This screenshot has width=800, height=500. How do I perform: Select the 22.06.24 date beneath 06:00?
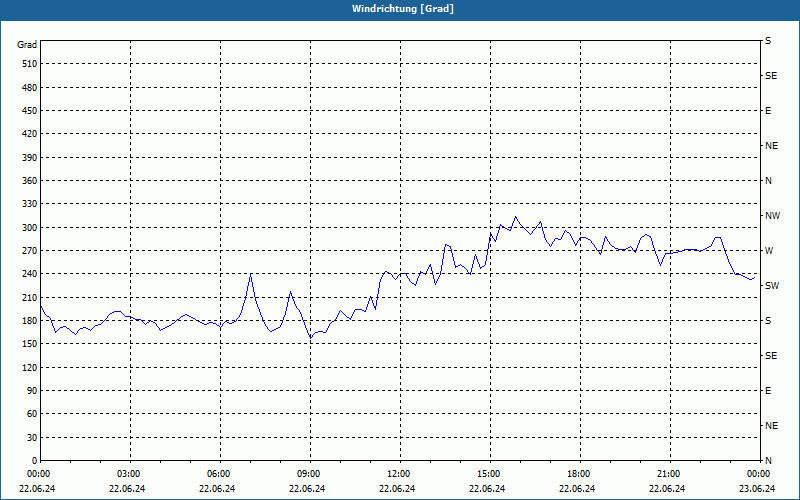tap(217, 489)
